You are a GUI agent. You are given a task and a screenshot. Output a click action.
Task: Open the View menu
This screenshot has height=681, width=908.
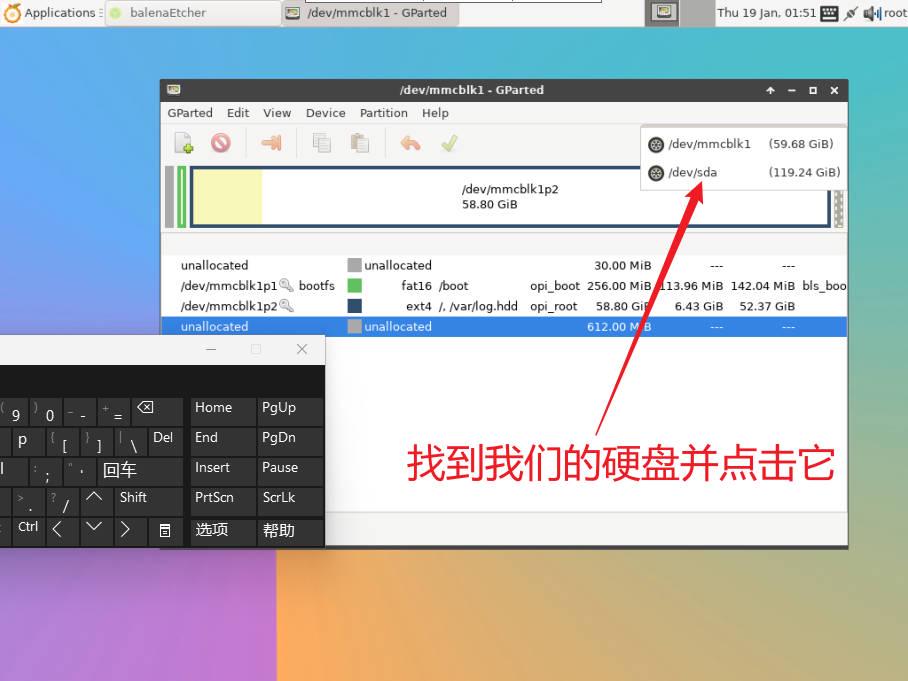click(x=277, y=113)
